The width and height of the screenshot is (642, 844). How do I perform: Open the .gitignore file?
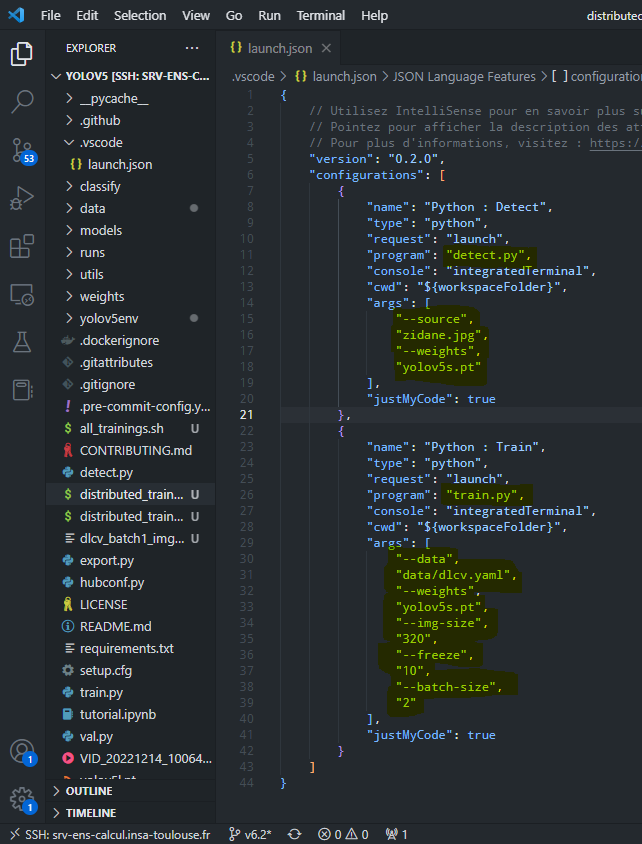pyautogui.click(x=131, y=385)
